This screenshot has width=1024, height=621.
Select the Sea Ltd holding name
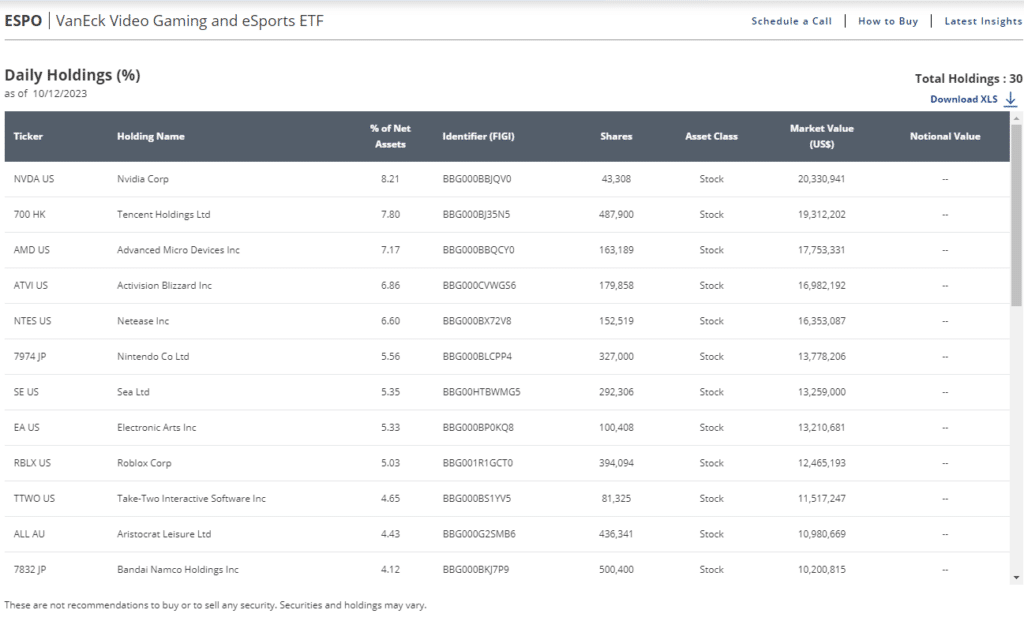click(133, 392)
